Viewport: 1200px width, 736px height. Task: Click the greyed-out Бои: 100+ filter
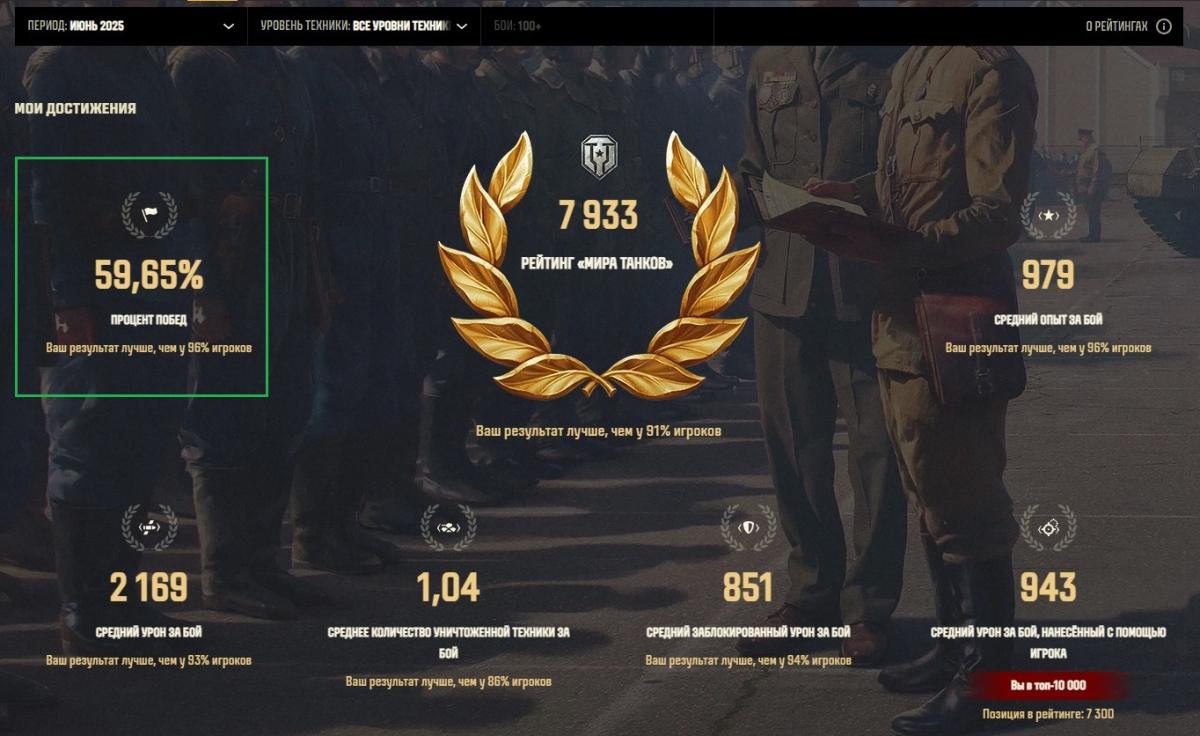pos(517,26)
